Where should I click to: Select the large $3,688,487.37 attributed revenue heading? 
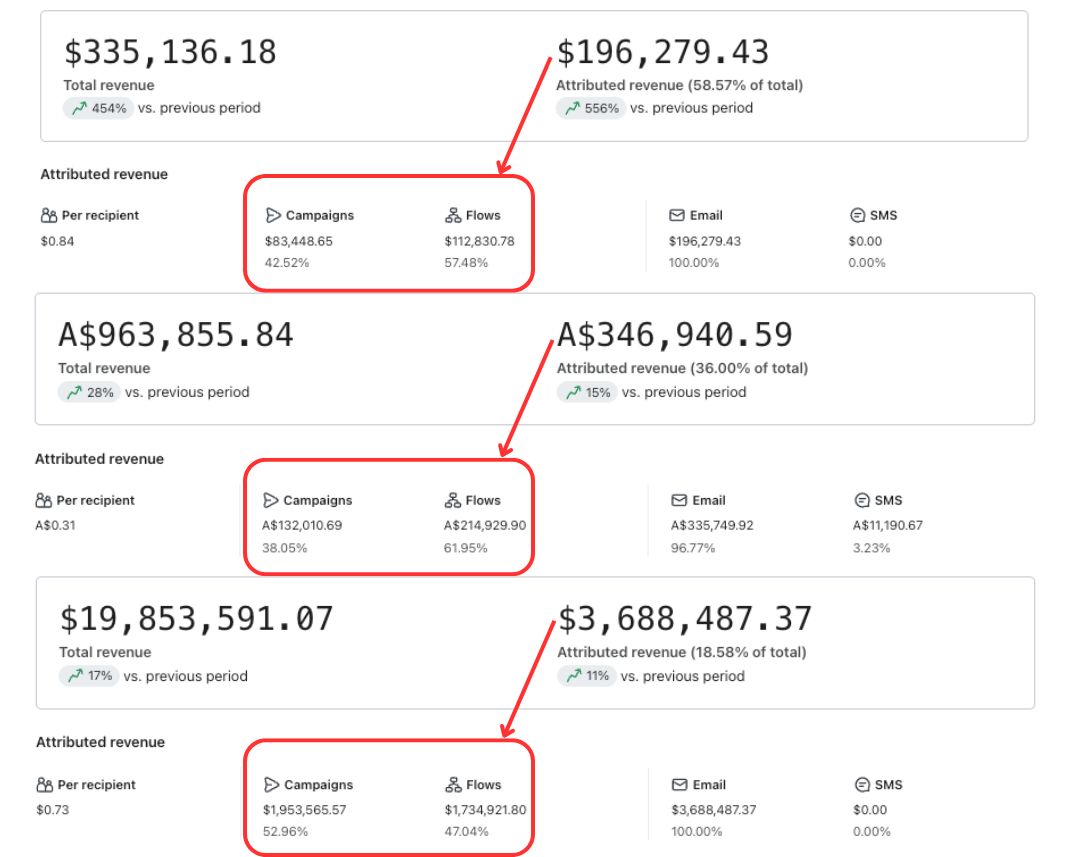coord(685,619)
